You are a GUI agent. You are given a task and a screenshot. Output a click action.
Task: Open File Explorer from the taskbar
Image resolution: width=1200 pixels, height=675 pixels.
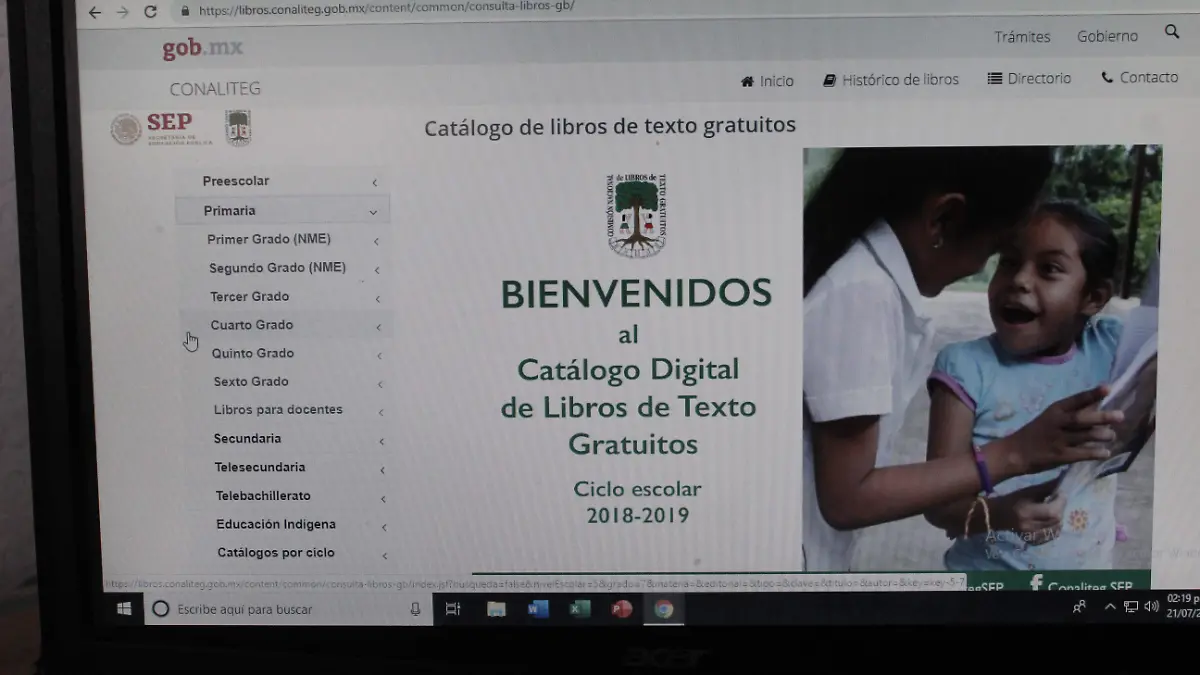click(x=497, y=609)
